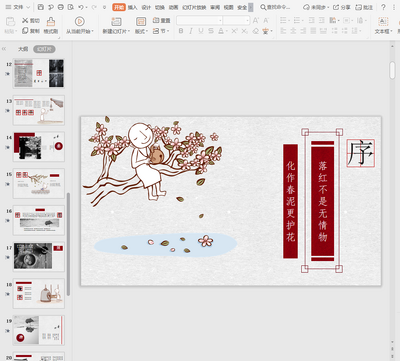Click the 文本框 Text Box icon
This screenshot has height=361, width=400.
(383, 22)
